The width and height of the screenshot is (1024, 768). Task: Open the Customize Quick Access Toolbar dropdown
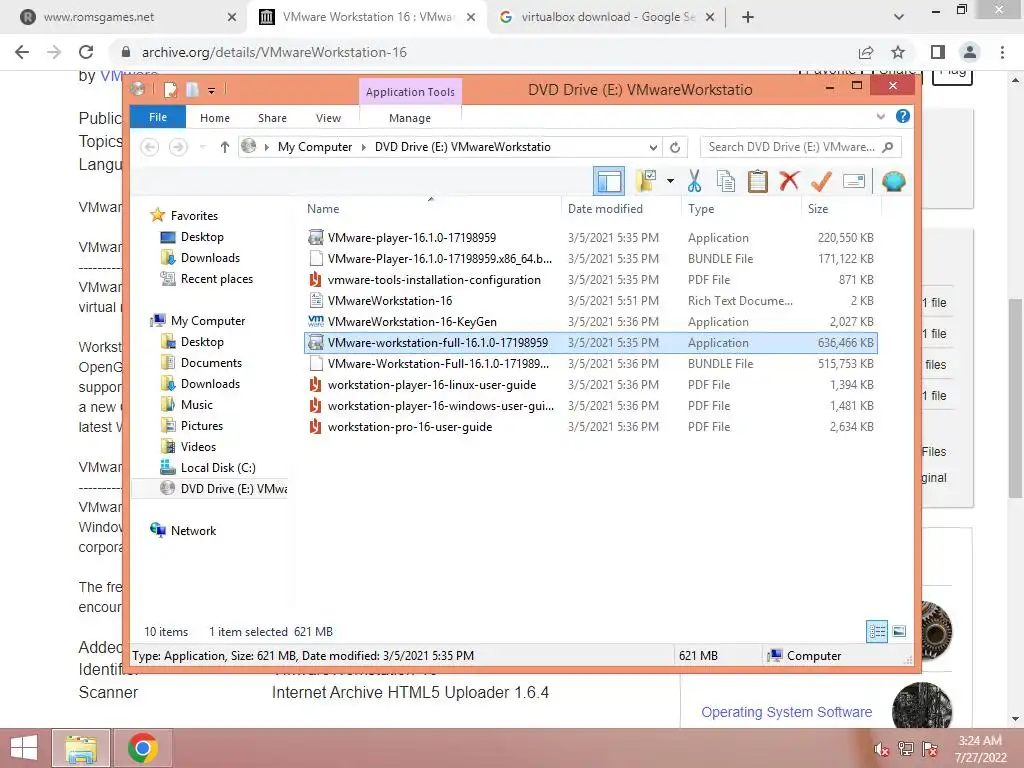coord(212,90)
